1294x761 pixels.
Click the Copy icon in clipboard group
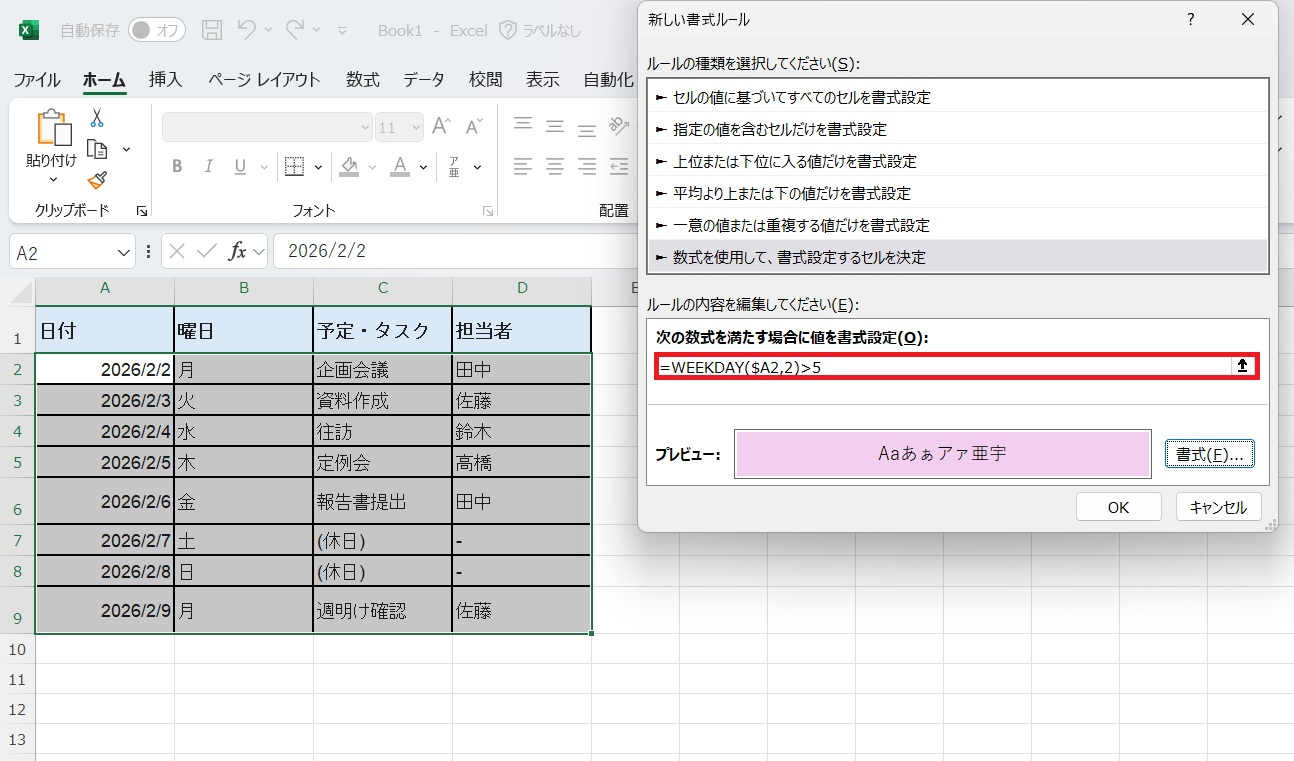(97, 149)
